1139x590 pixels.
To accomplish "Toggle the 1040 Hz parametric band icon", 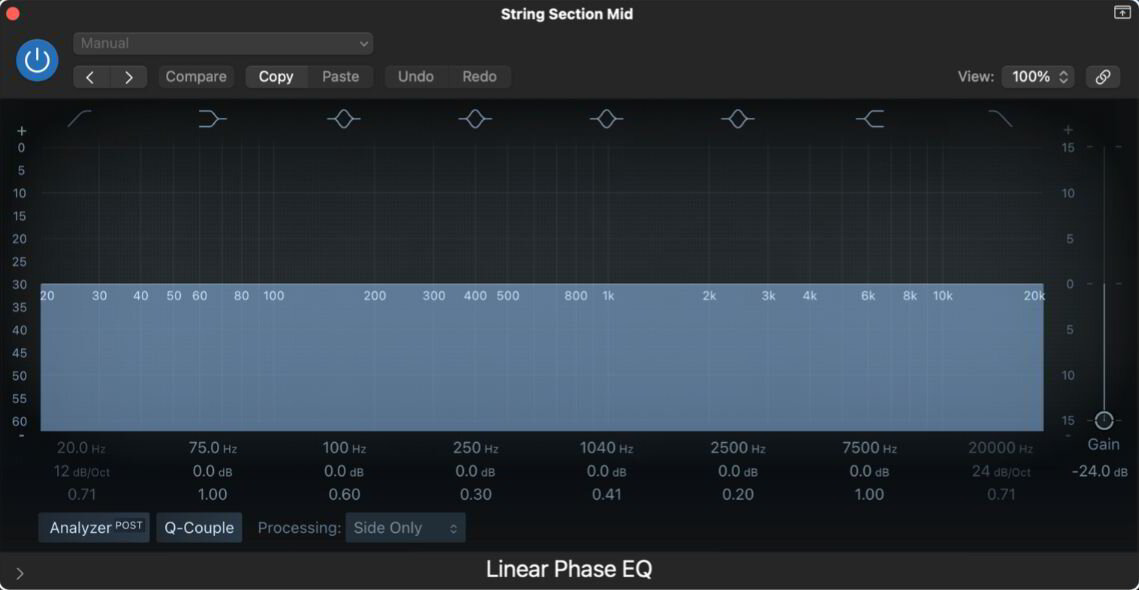I will pyautogui.click(x=607, y=118).
